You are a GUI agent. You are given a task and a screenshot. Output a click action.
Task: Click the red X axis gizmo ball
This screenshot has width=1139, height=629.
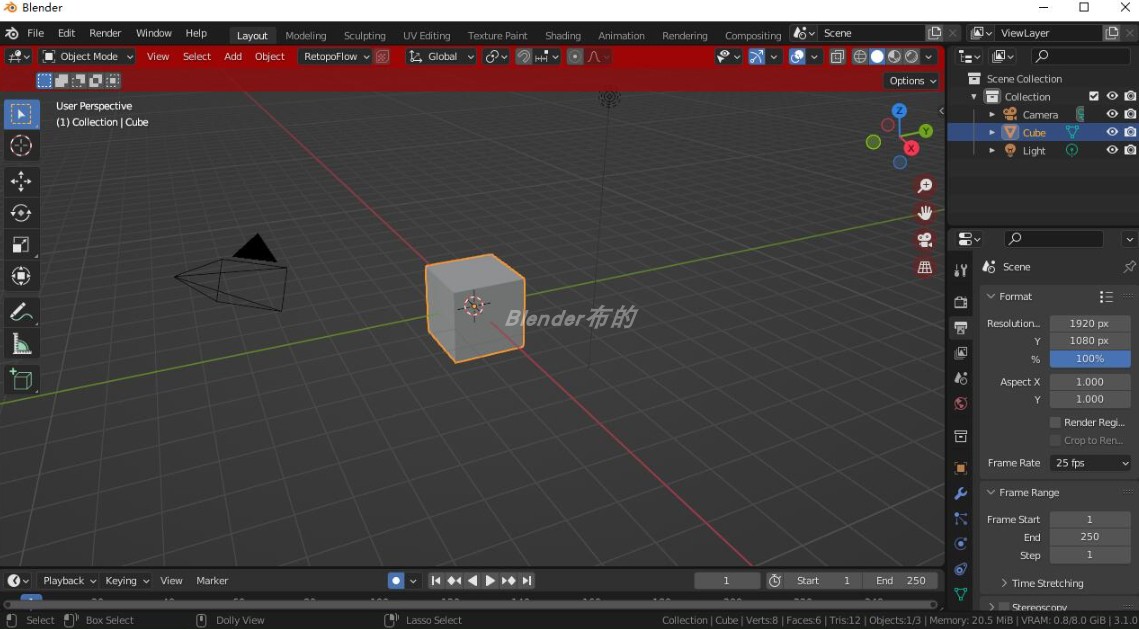[911, 148]
